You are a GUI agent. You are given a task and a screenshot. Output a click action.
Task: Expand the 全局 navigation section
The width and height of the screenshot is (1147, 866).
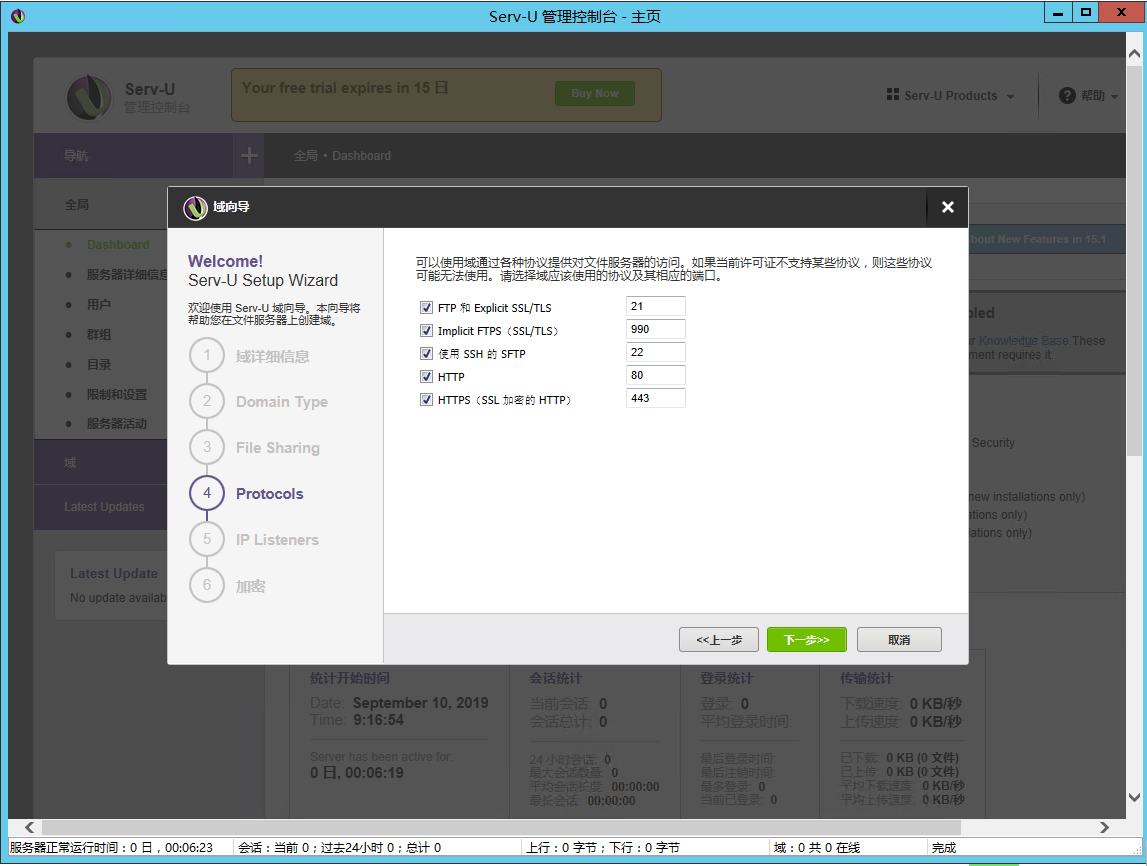click(101, 205)
